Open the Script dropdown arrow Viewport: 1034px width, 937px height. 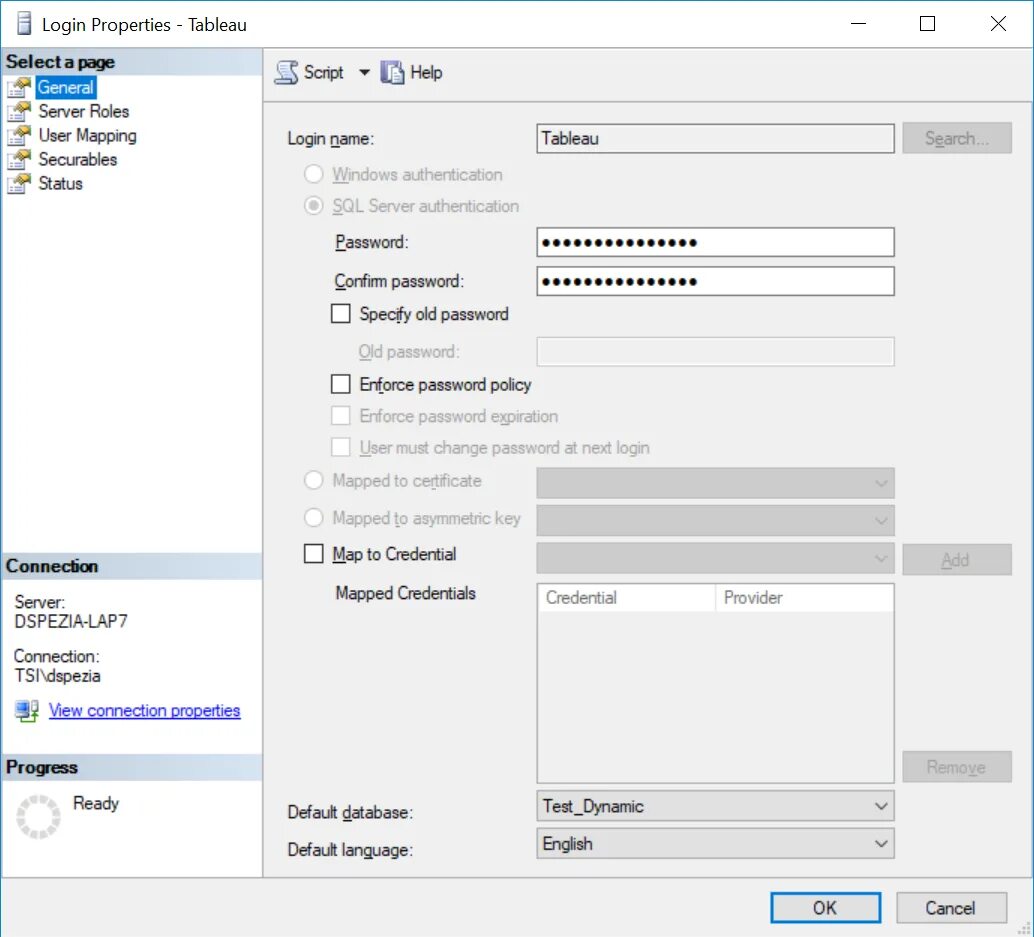tap(364, 73)
